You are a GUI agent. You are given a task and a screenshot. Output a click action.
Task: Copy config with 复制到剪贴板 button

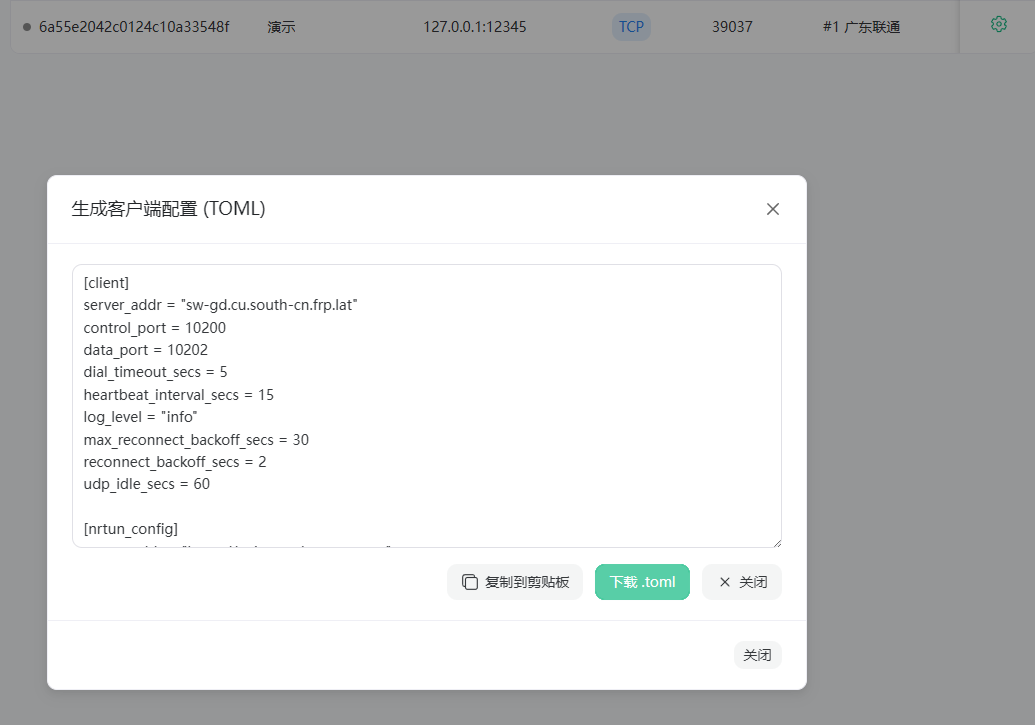tap(515, 582)
